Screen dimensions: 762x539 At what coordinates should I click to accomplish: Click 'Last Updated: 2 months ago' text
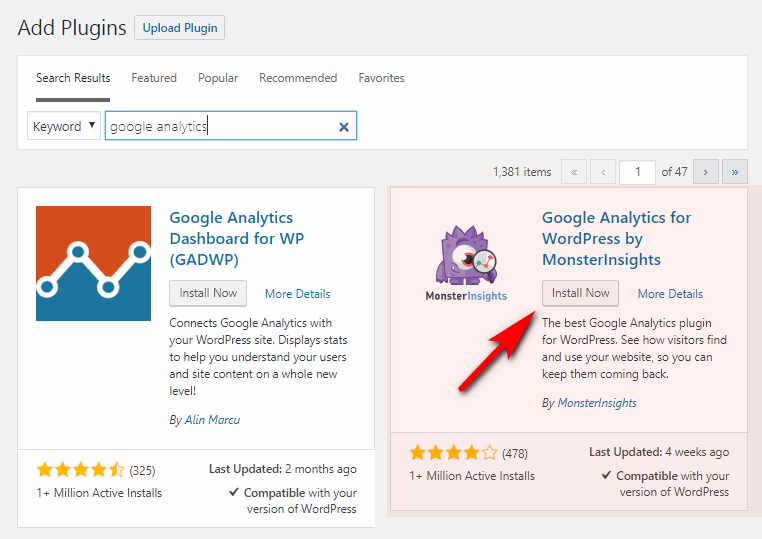(283, 469)
